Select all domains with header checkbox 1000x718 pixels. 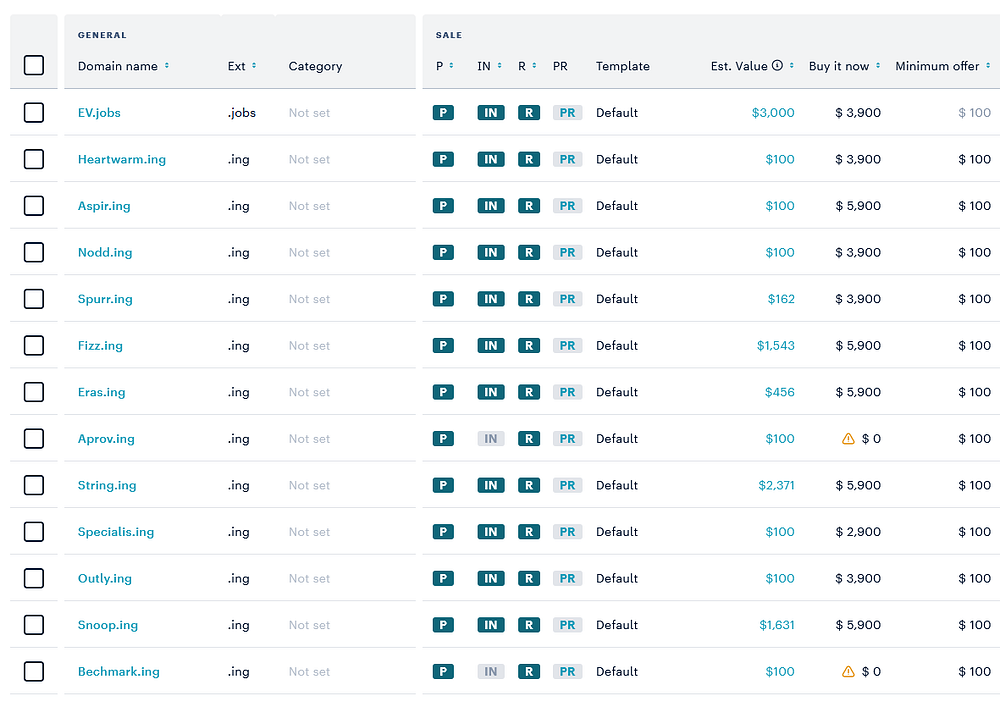(34, 66)
